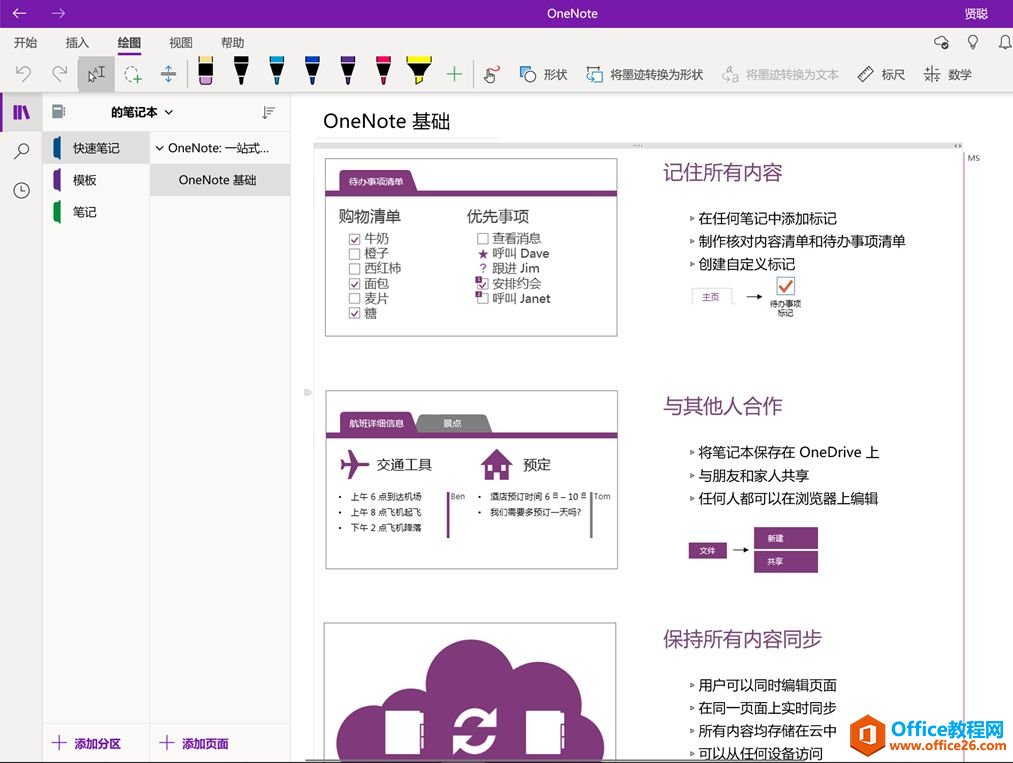Select the 快速笔记 section
Screen dimensions: 1013x763
tap(96, 148)
